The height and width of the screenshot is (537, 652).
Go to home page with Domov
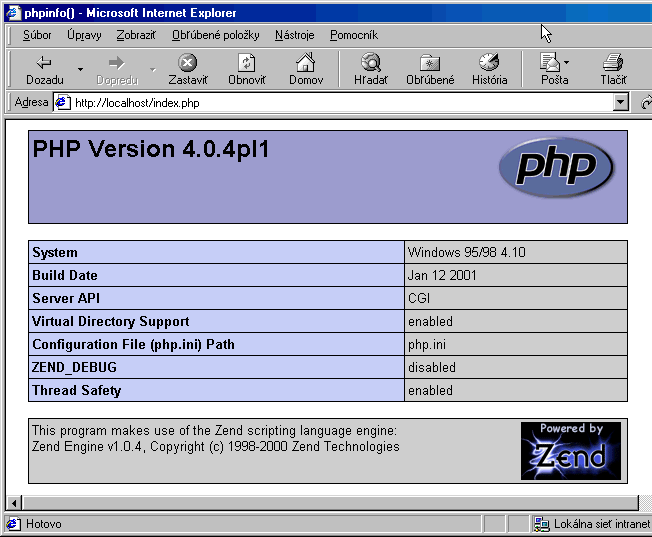306,69
